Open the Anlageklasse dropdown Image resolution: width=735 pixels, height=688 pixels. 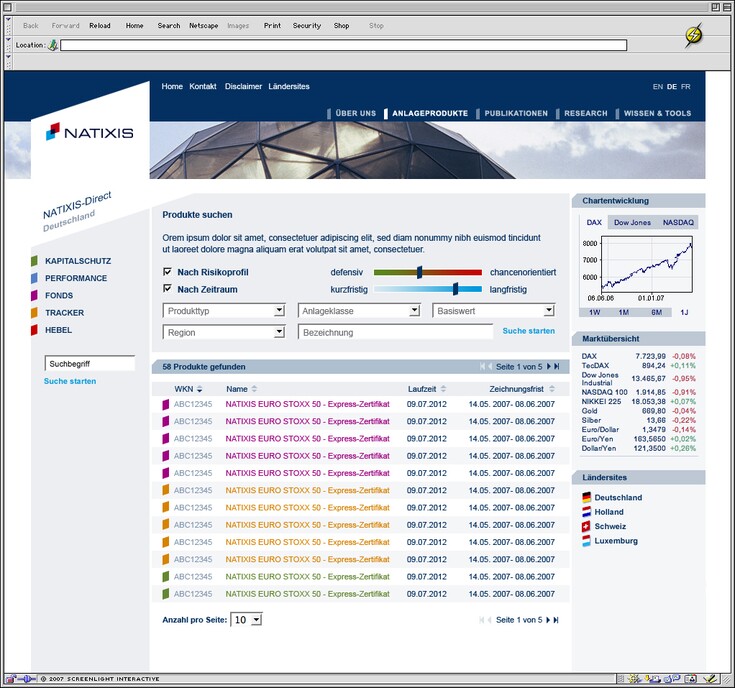point(359,310)
